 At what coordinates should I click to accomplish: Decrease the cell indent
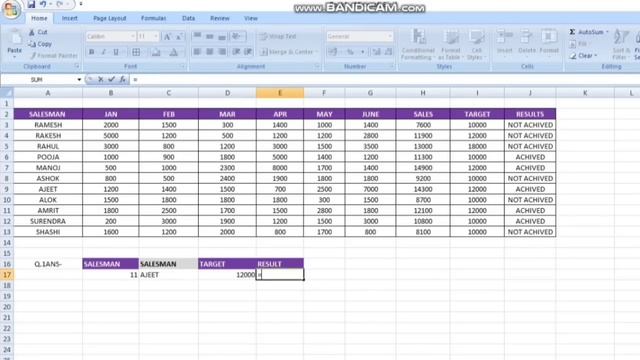coord(236,52)
